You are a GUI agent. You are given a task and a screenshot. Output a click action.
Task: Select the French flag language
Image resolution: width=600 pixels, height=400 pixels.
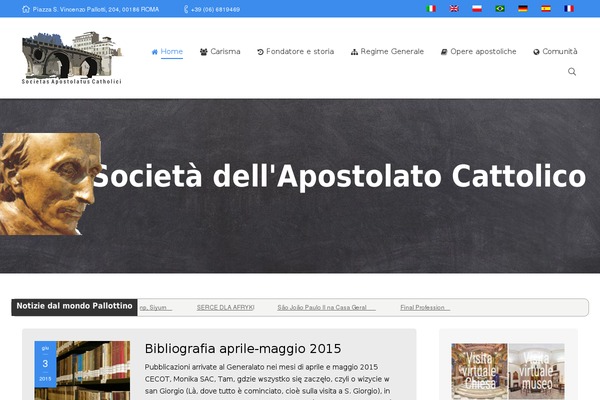coord(569,8)
